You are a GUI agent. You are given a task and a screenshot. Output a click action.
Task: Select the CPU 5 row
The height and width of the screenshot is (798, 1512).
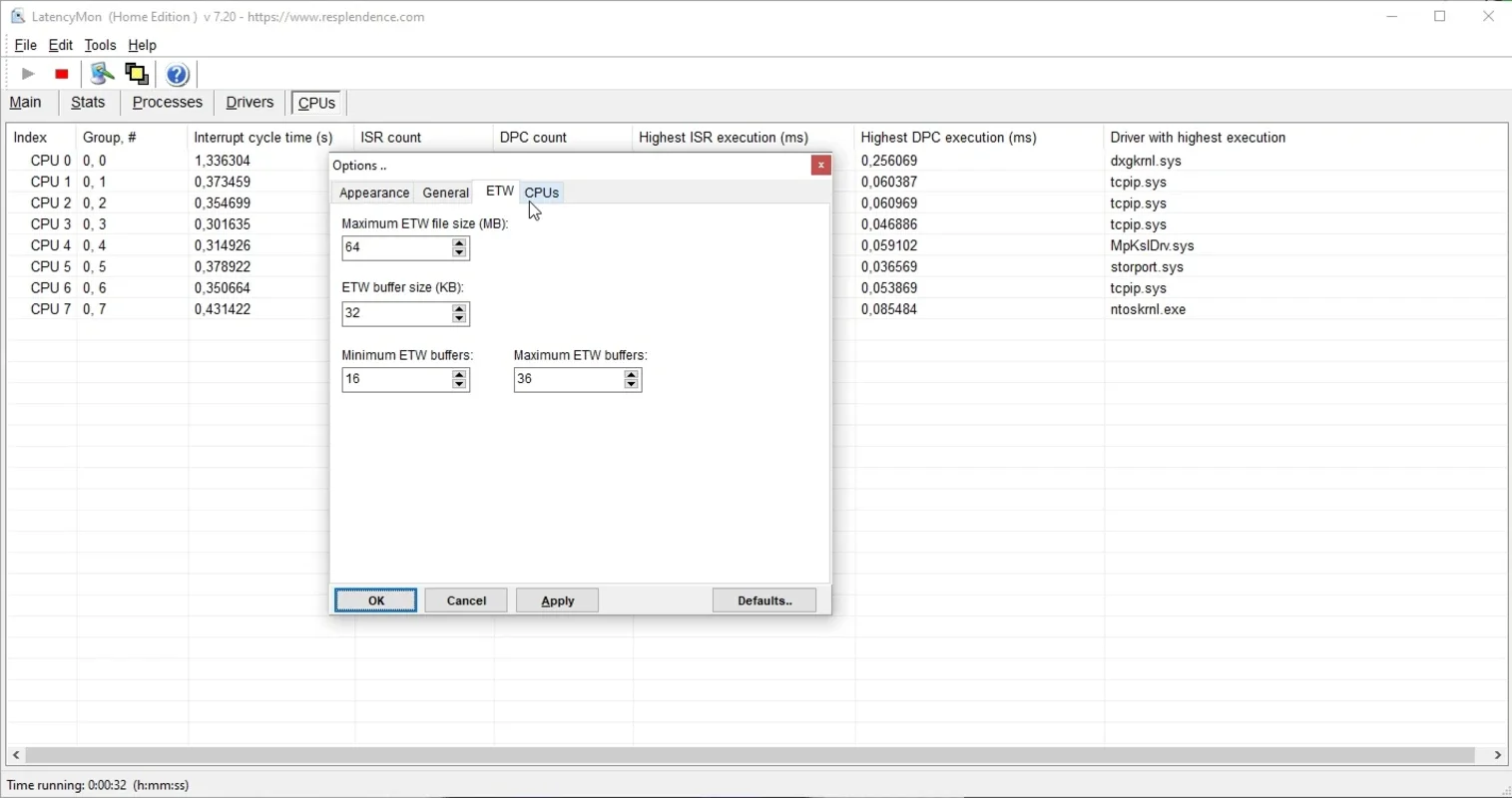tap(756, 266)
